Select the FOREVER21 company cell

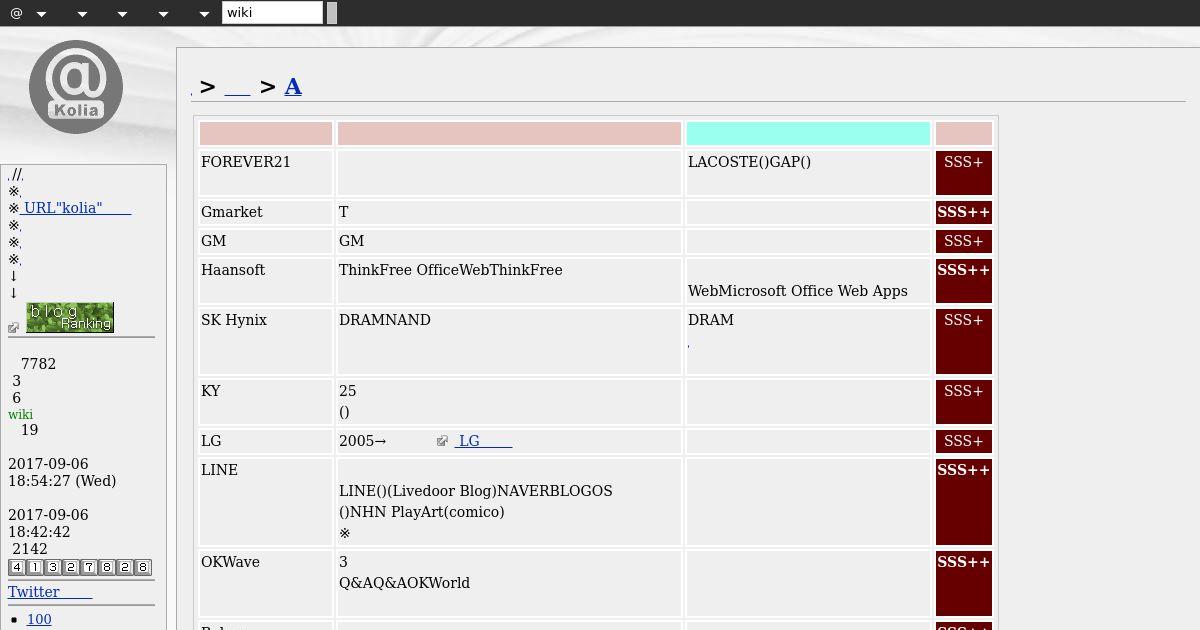pos(266,172)
